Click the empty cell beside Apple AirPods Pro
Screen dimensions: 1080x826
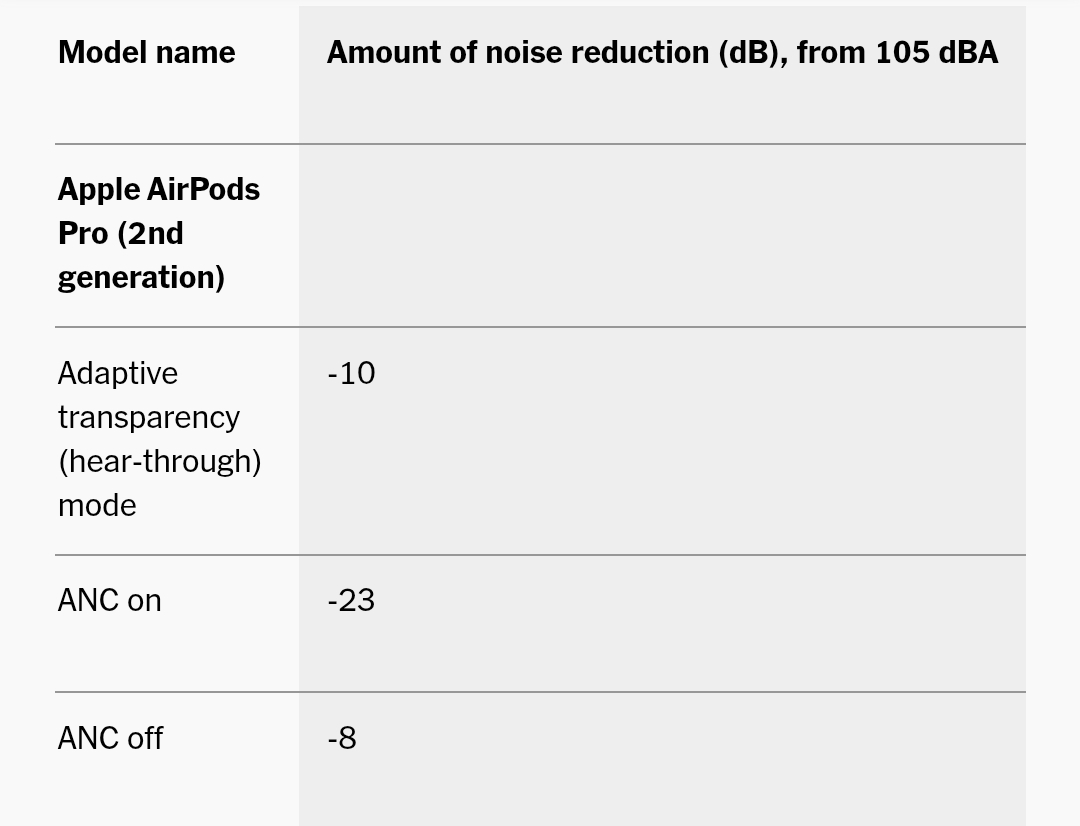pyautogui.click(x=660, y=235)
